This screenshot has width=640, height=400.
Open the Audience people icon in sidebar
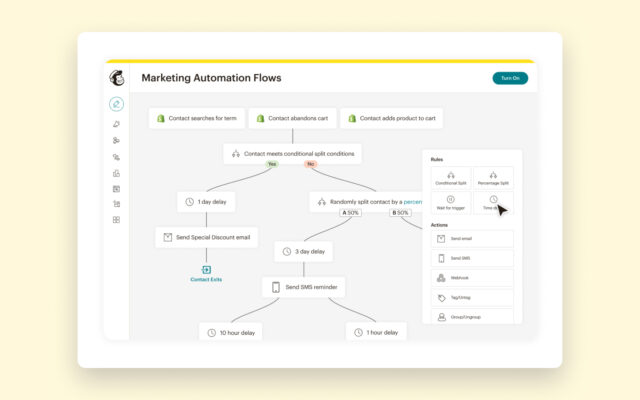[x=116, y=140]
